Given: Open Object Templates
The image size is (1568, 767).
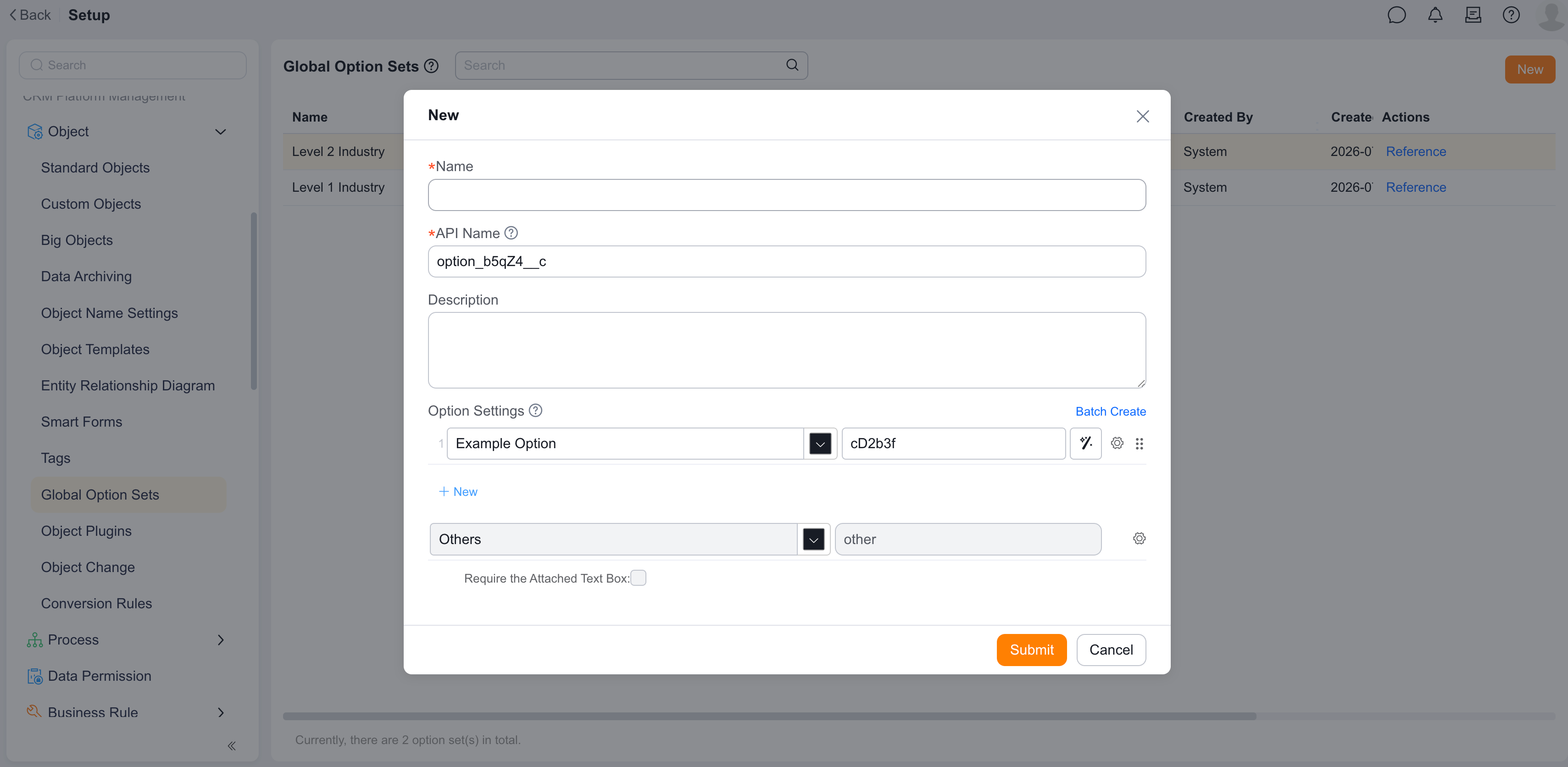Looking at the screenshot, I should (95, 350).
